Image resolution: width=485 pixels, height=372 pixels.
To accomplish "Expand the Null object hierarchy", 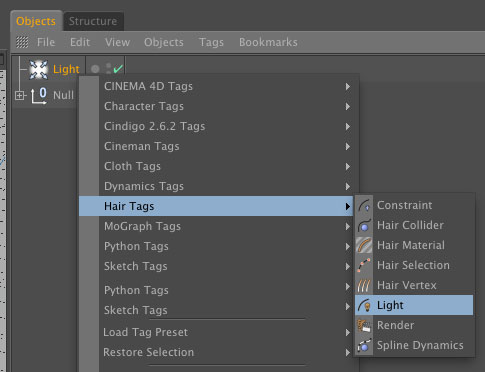I will (x=19, y=96).
